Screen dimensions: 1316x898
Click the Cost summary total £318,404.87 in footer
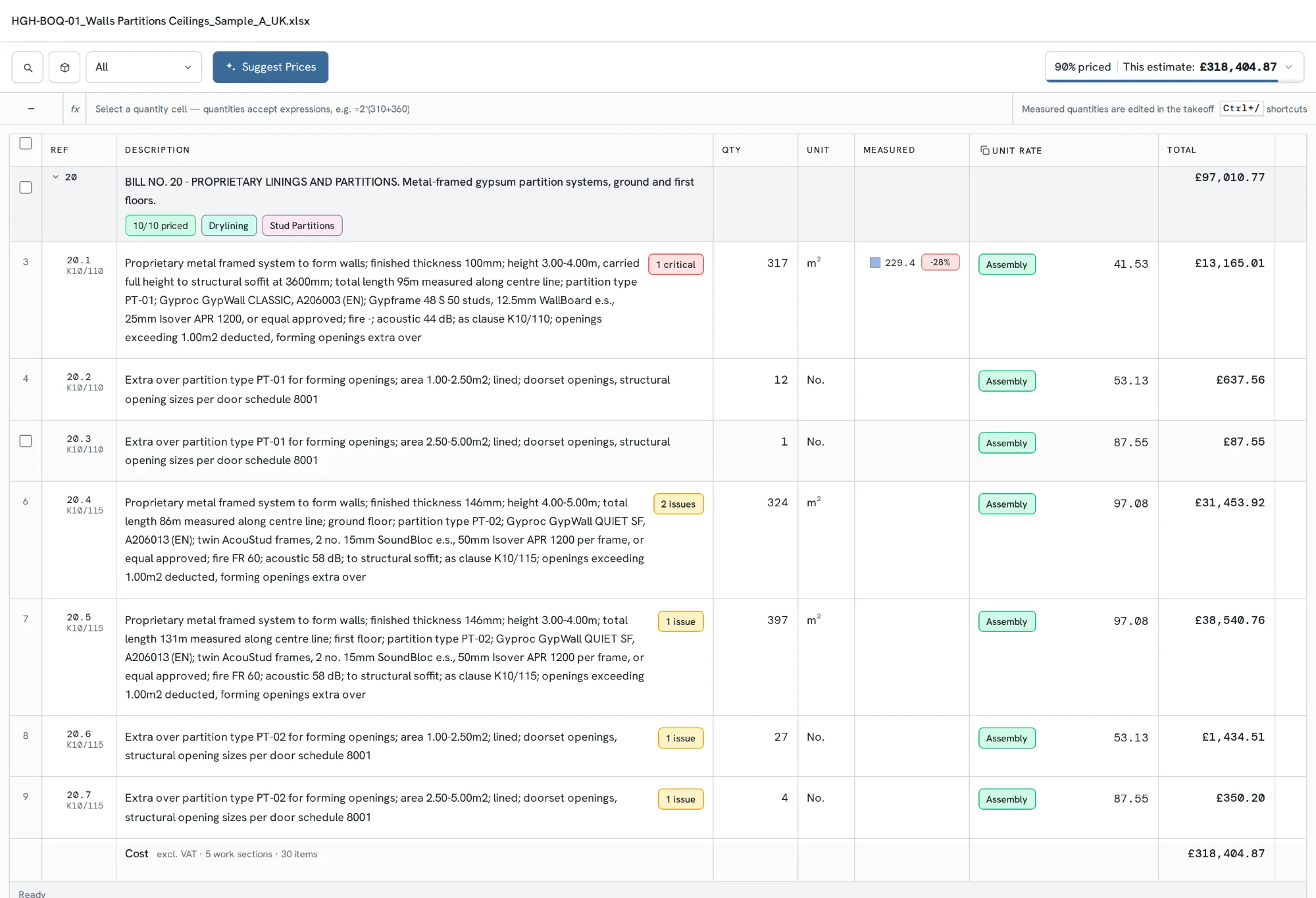[1226, 854]
